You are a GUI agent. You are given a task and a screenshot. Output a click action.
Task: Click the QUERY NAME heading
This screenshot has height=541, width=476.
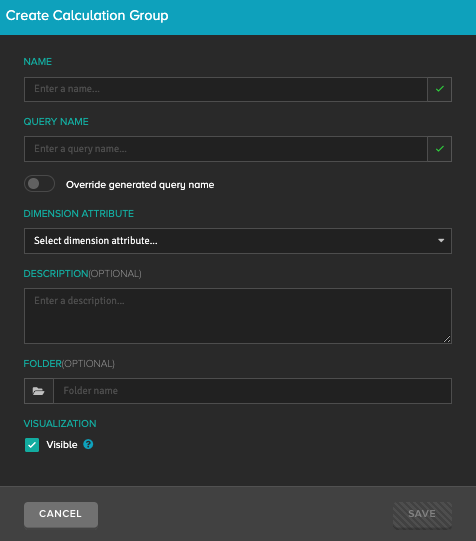[56, 122]
